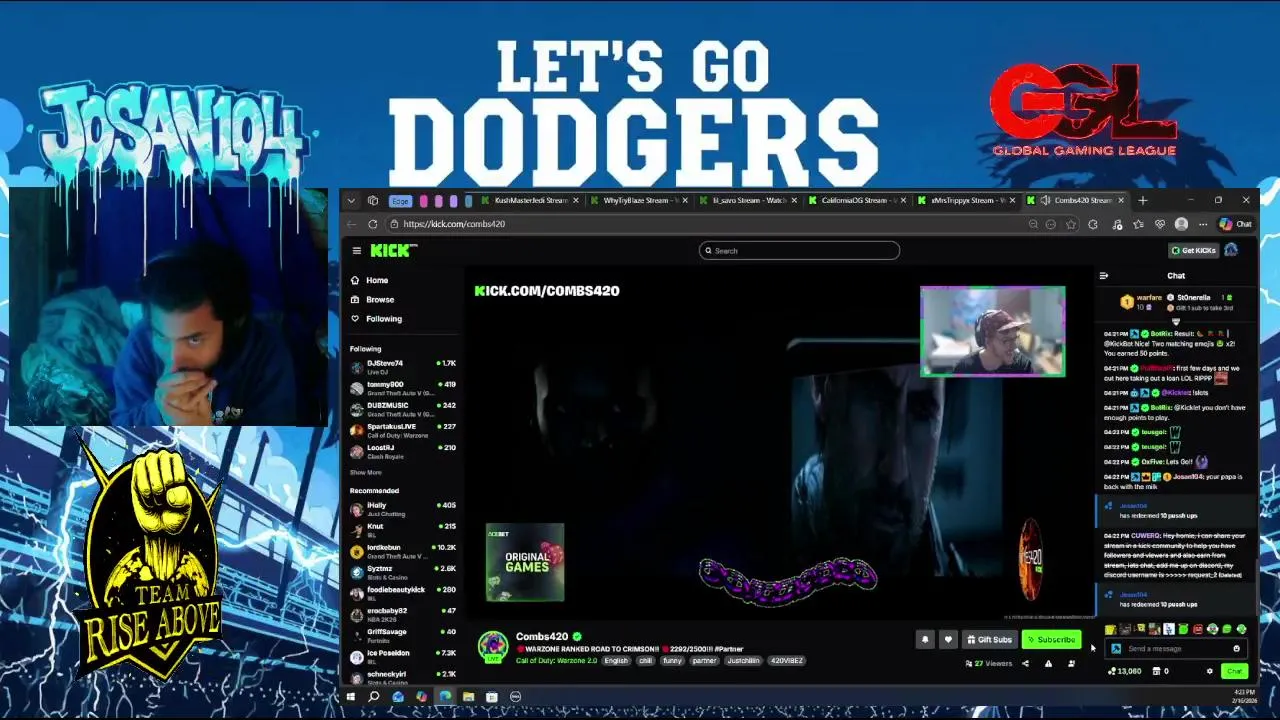Click the browser refresh button
The width and height of the screenshot is (1280, 720).
click(373, 224)
